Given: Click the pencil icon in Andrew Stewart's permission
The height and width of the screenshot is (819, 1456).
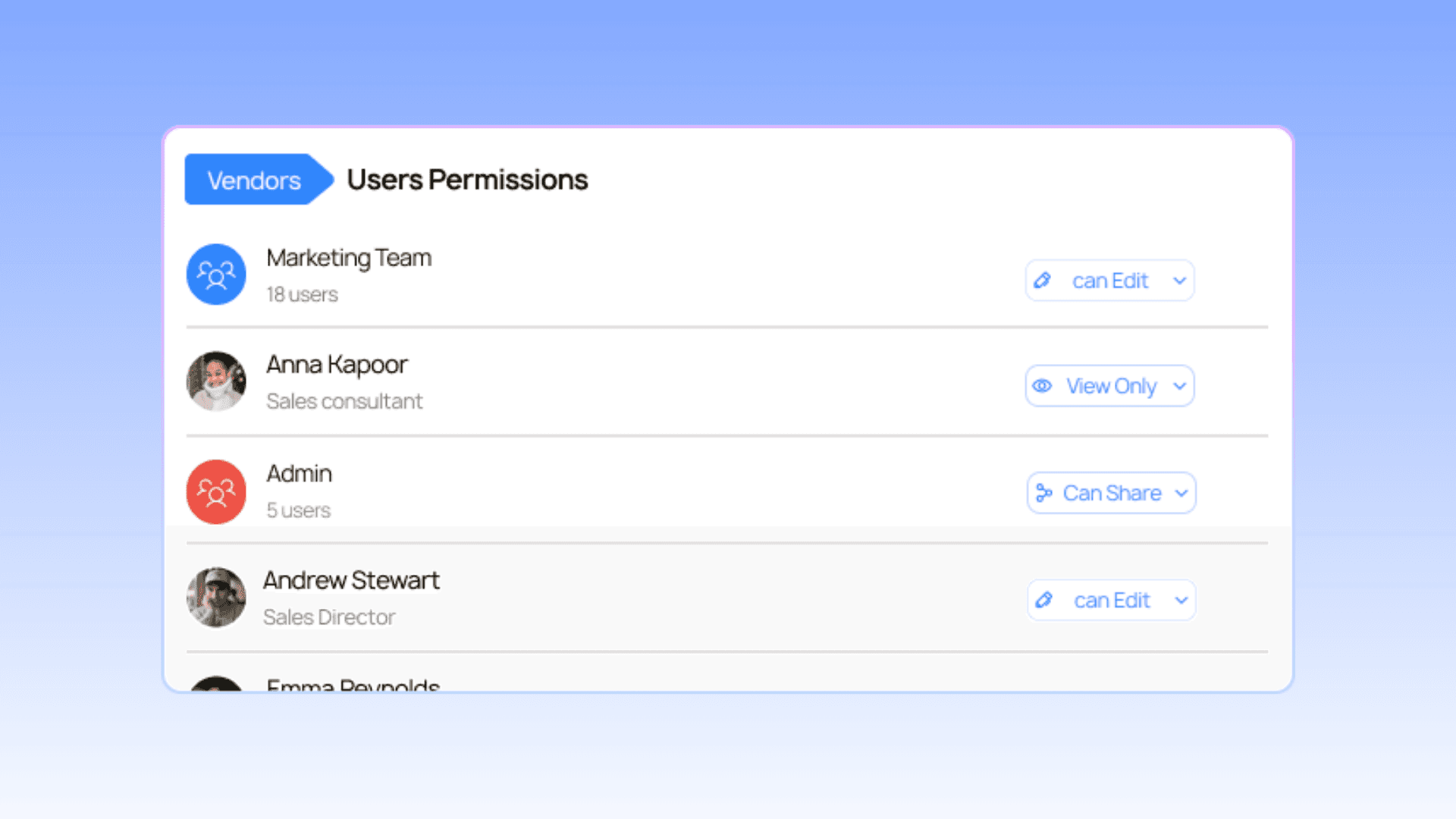Looking at the screenshot, I should click(x=1044, y=601).
